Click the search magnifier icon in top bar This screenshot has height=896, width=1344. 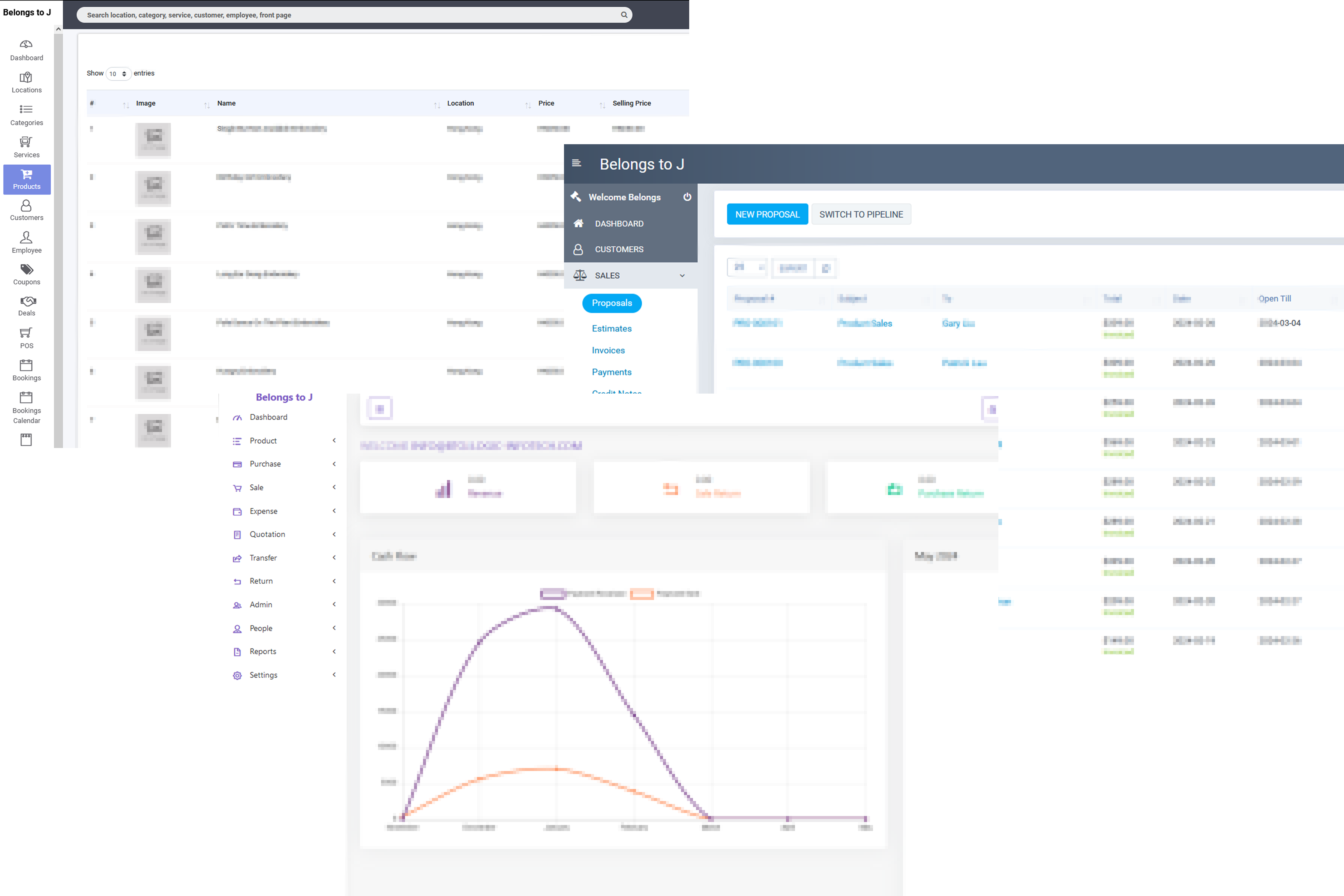pyautogui.click(x=624, y=15)
